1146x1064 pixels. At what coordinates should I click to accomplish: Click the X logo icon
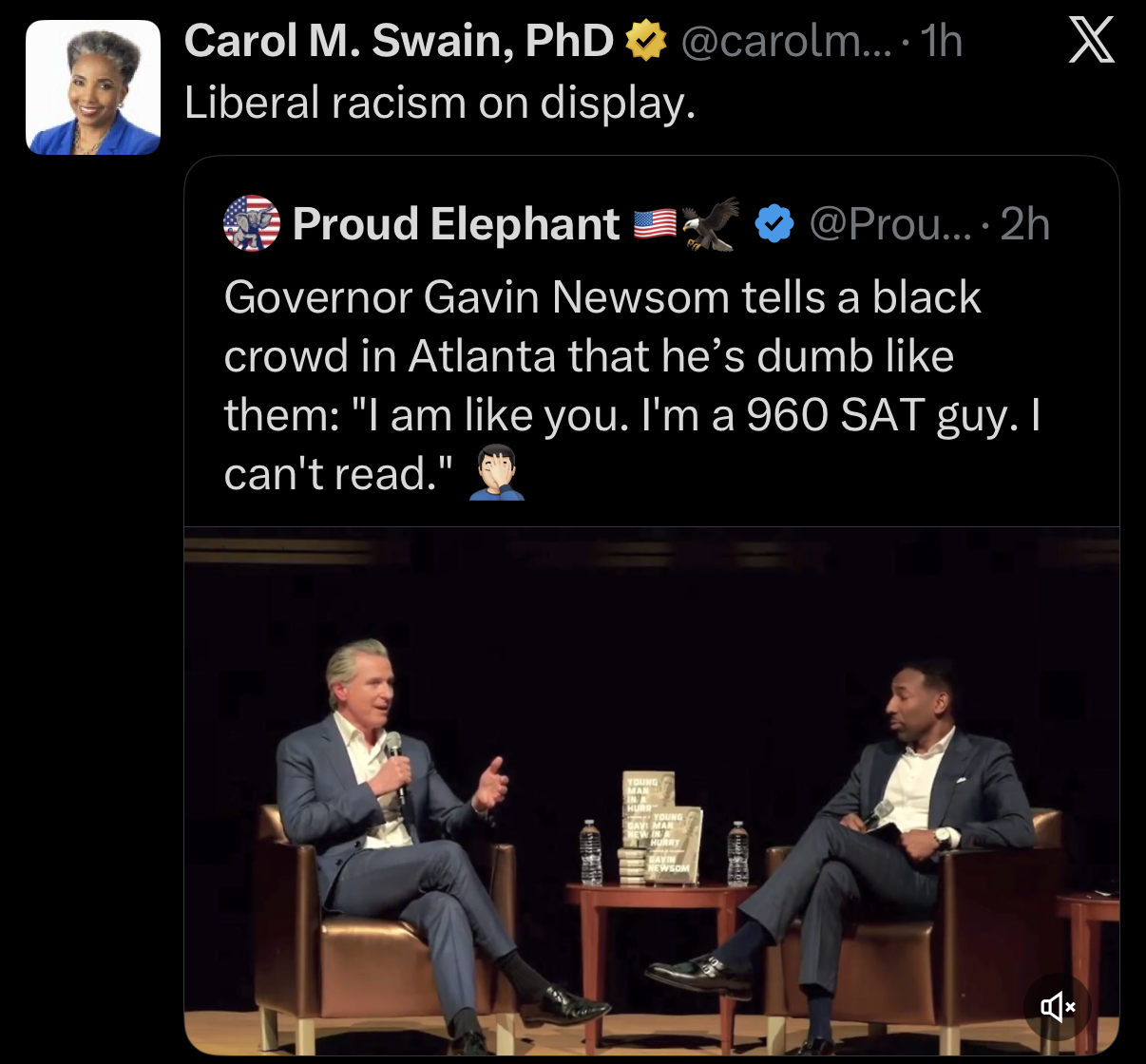(x=1091, y=43)
